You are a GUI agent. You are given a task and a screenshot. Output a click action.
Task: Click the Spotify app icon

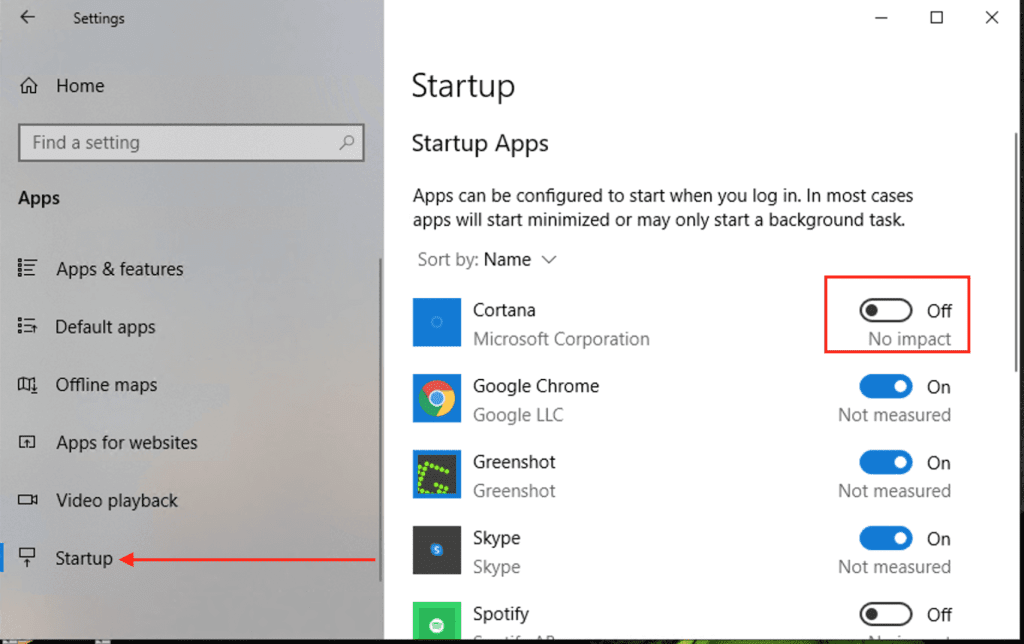pos(437,620)
